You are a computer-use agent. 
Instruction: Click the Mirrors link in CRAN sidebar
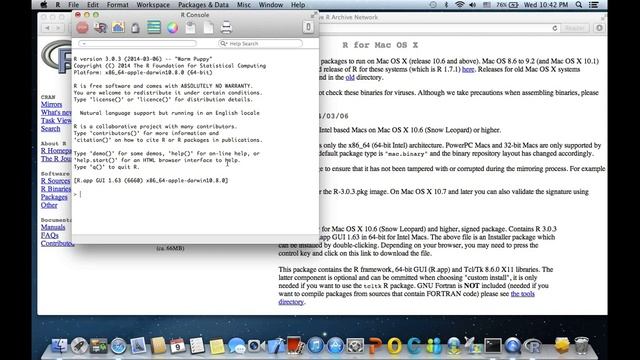(x=51, y=104)
